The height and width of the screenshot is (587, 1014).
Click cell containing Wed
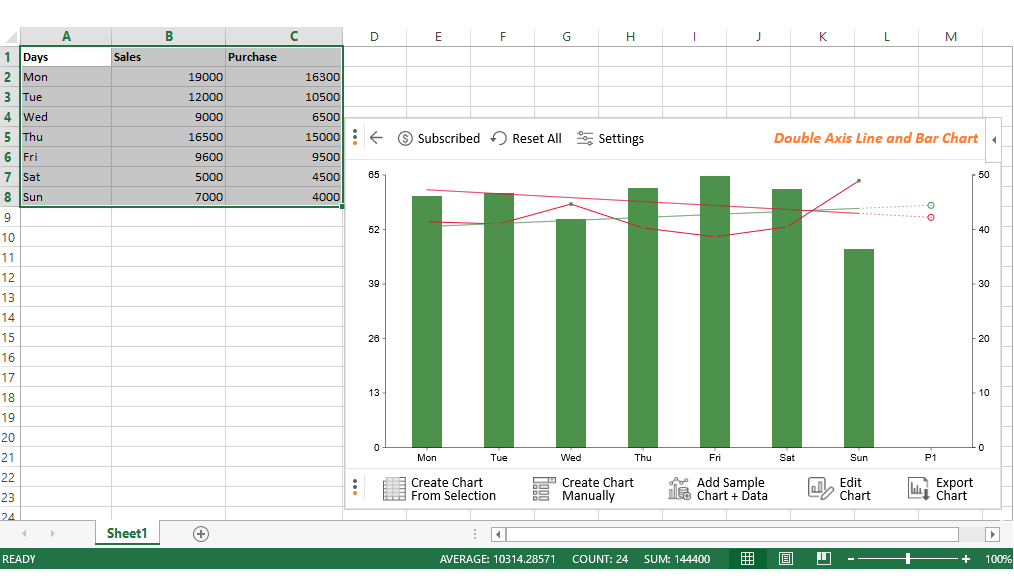(66, 117)
